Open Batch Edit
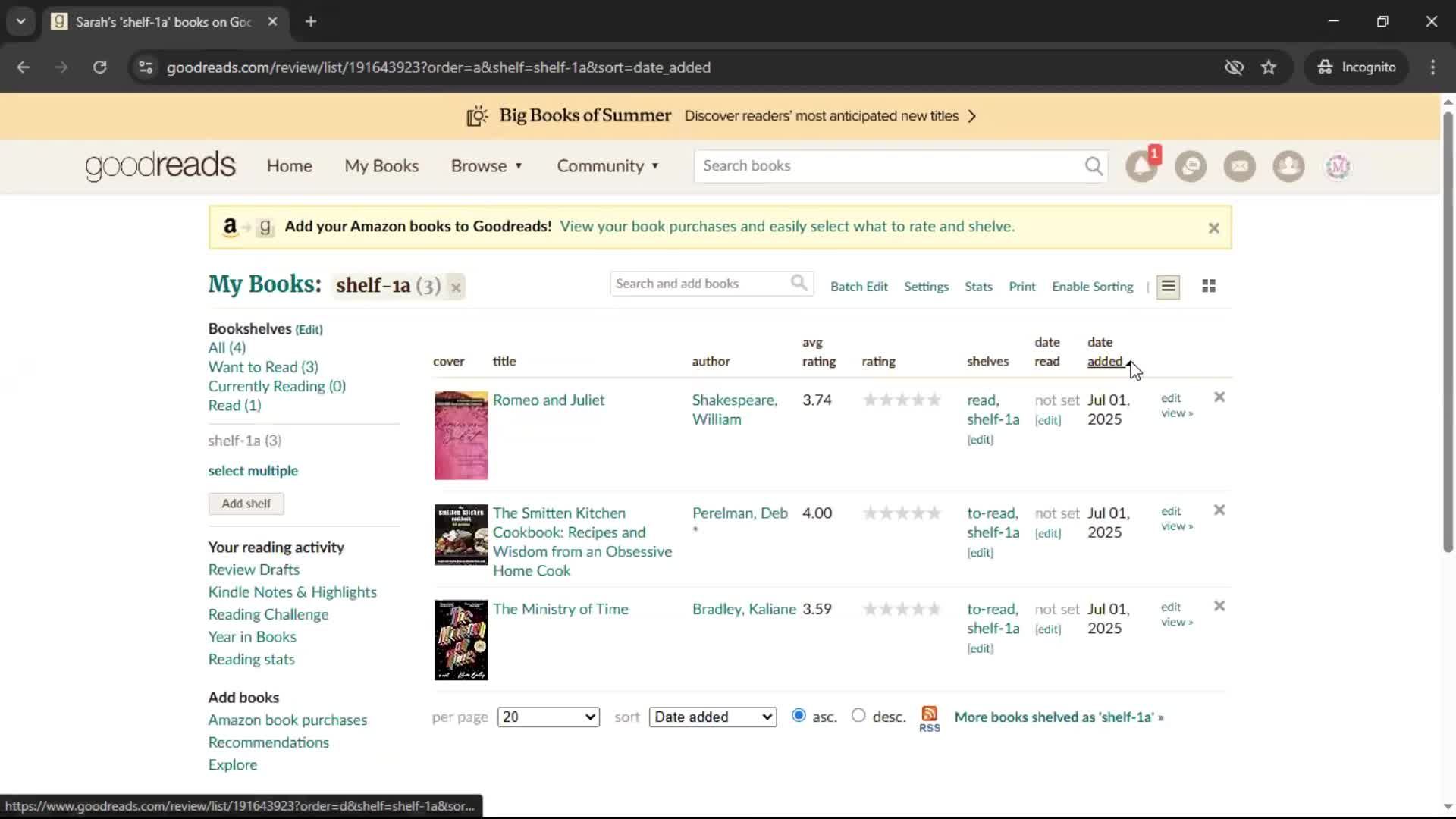 pos(858,287)
